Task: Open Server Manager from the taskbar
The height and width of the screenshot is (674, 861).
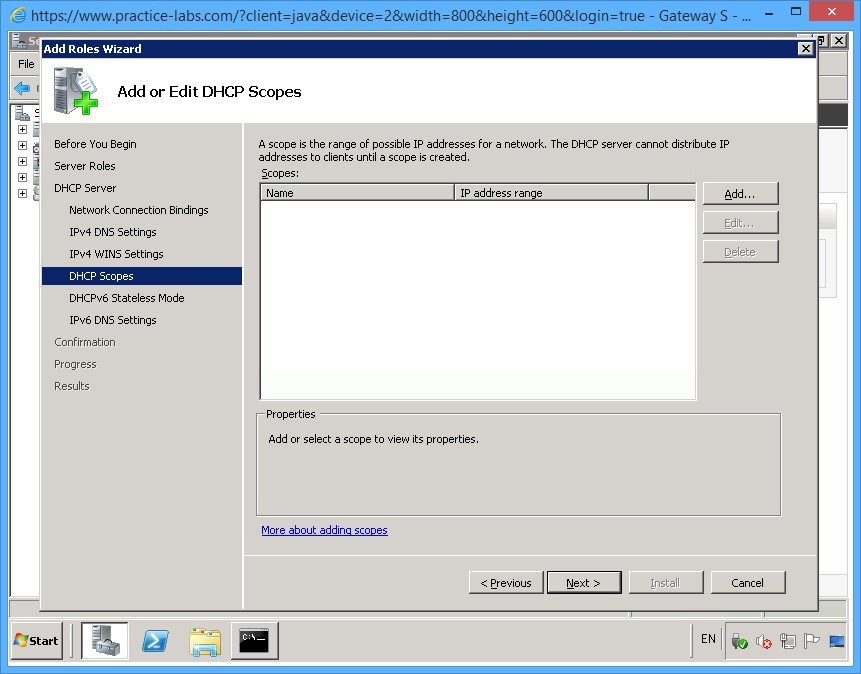Action: click(104, 640)
